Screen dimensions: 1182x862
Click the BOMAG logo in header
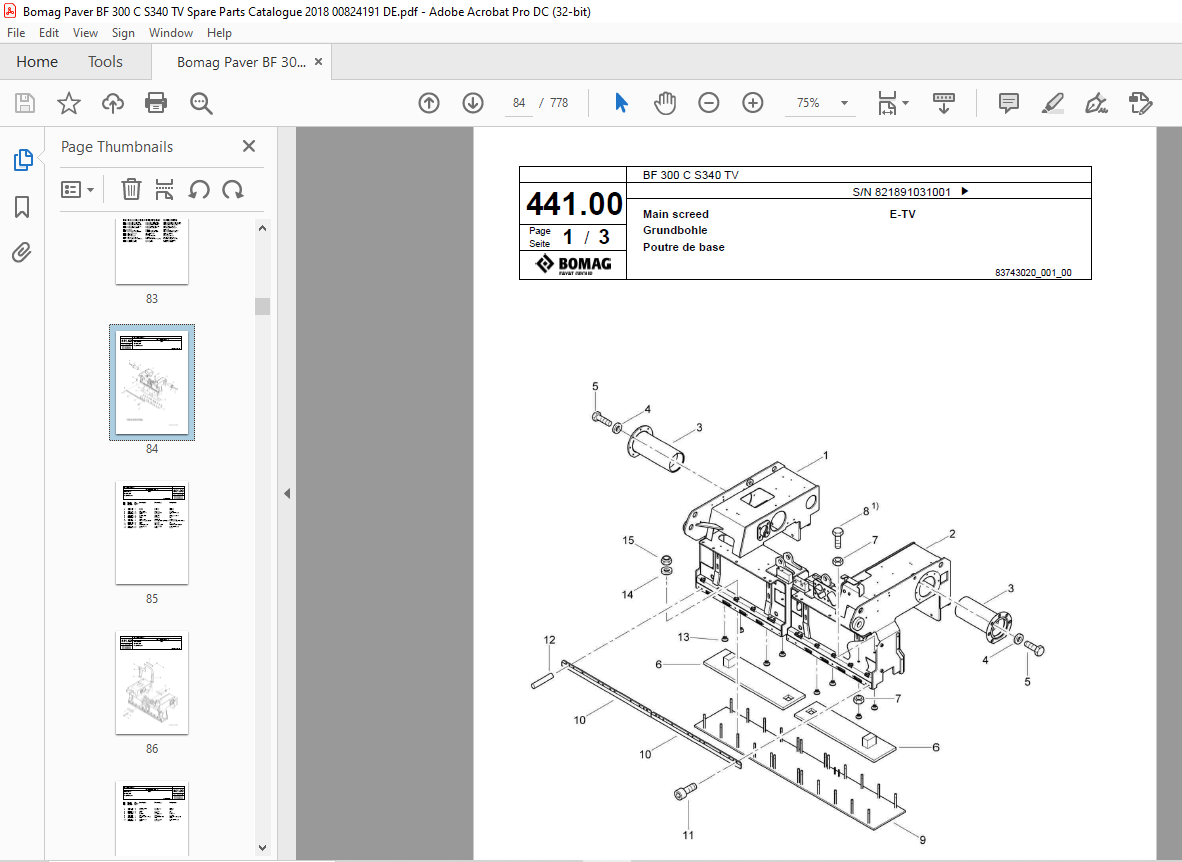(x=574, y=264)
